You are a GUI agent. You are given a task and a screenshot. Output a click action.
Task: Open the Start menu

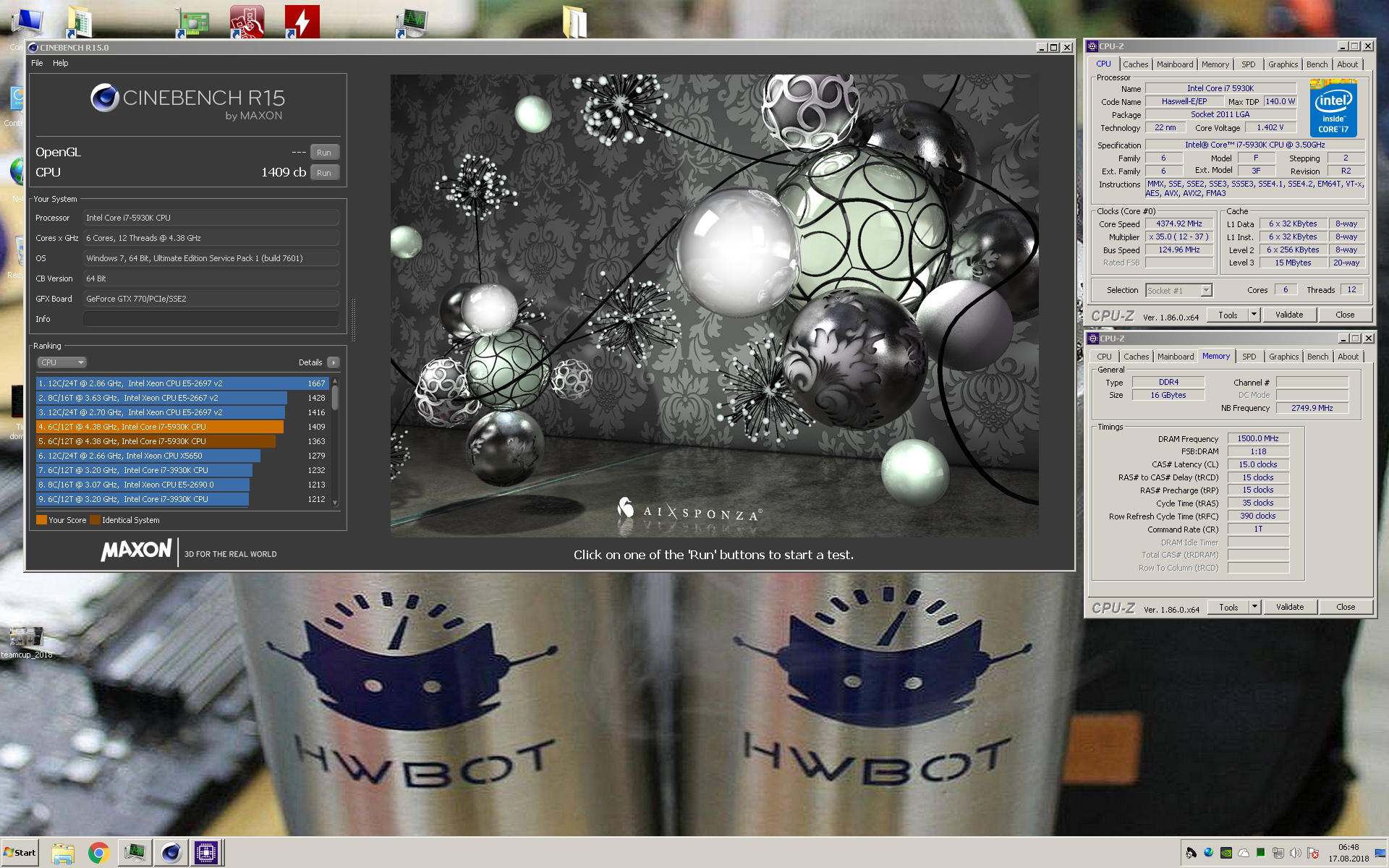[20, 853]
